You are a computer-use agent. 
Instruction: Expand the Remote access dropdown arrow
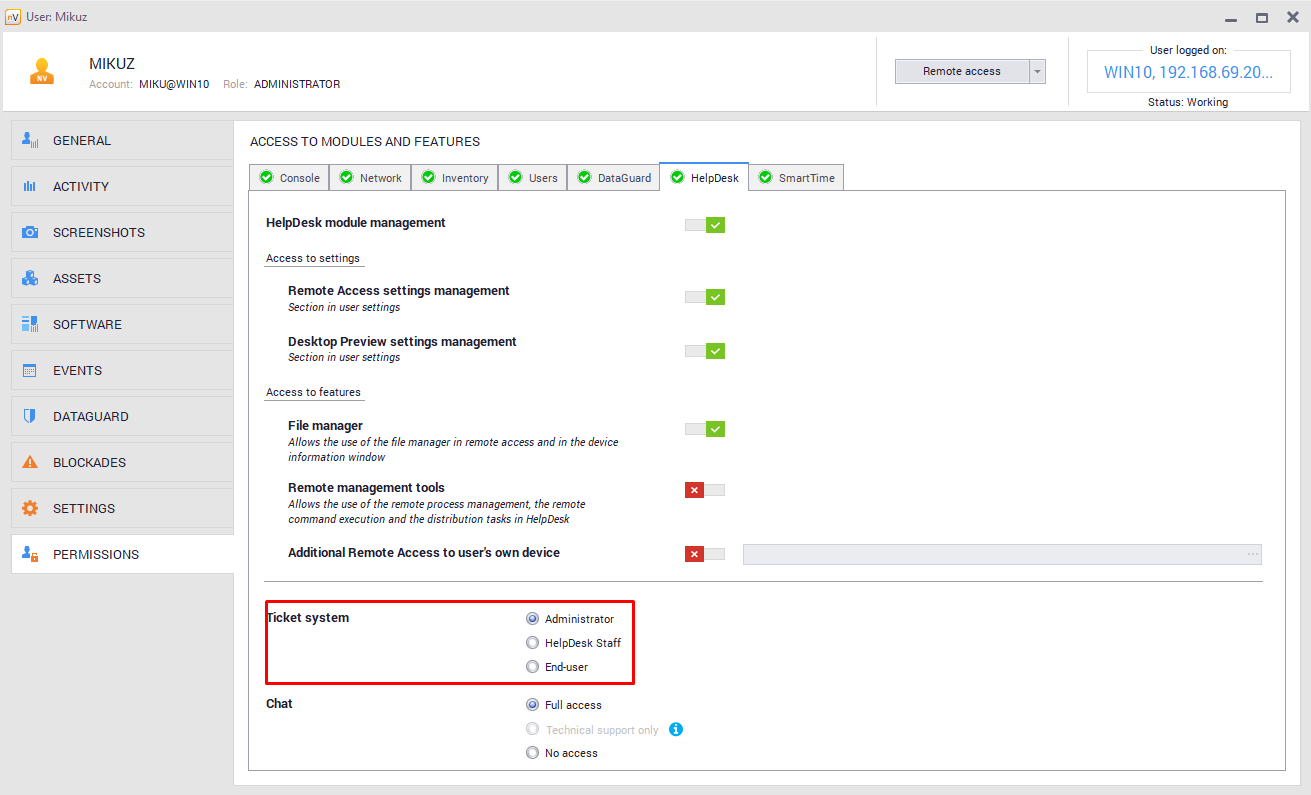[1037, 71]
